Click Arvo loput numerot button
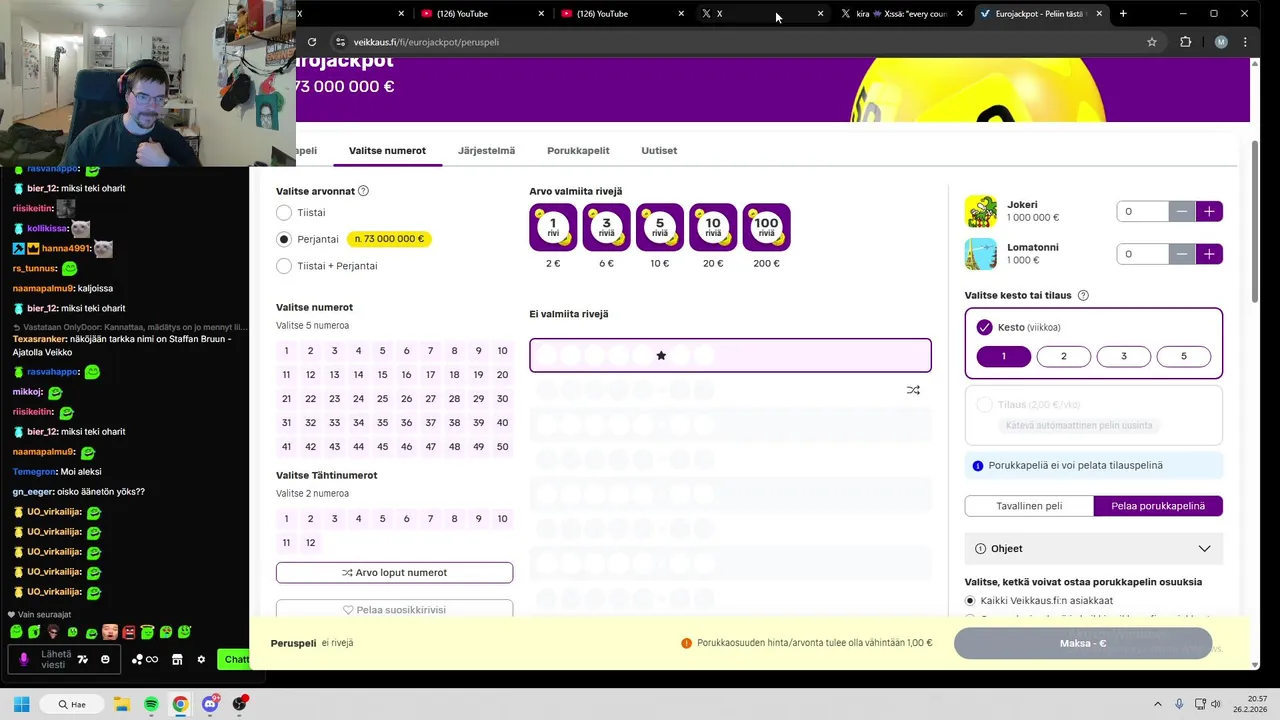 click(x=394, y=573)
